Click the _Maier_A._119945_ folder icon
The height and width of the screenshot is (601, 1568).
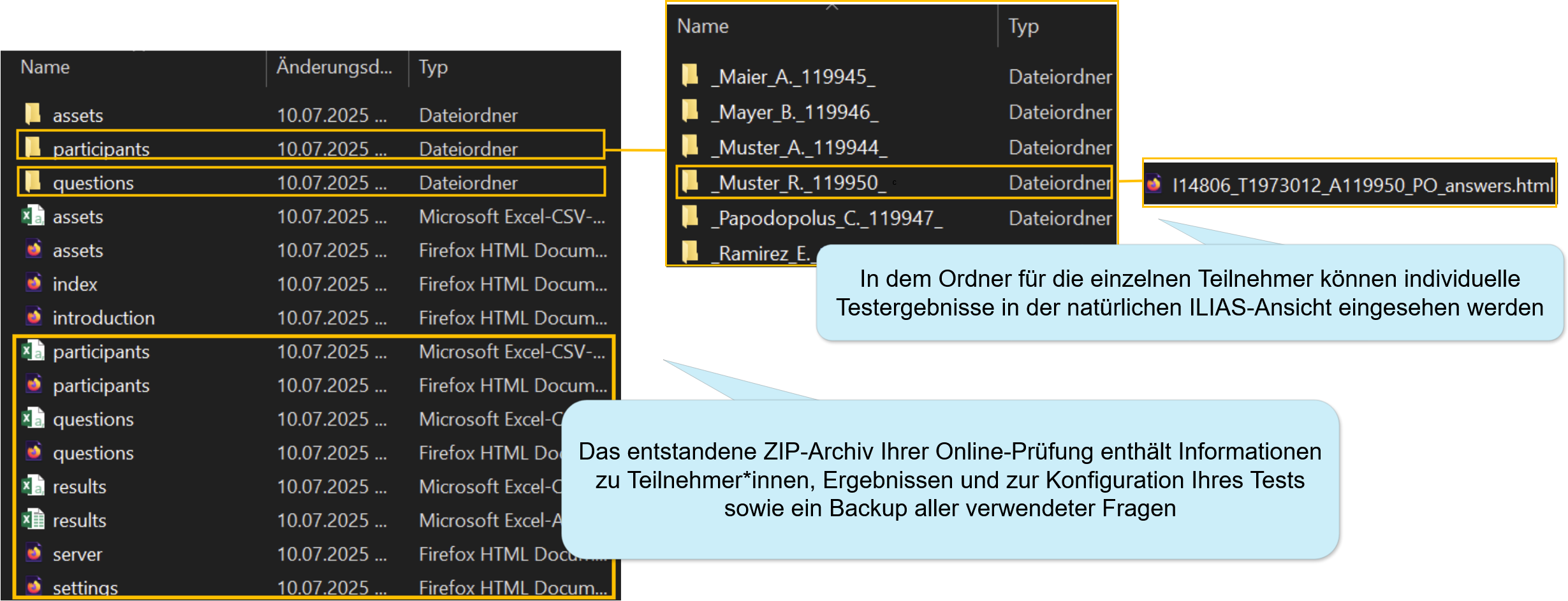point(690,75)
